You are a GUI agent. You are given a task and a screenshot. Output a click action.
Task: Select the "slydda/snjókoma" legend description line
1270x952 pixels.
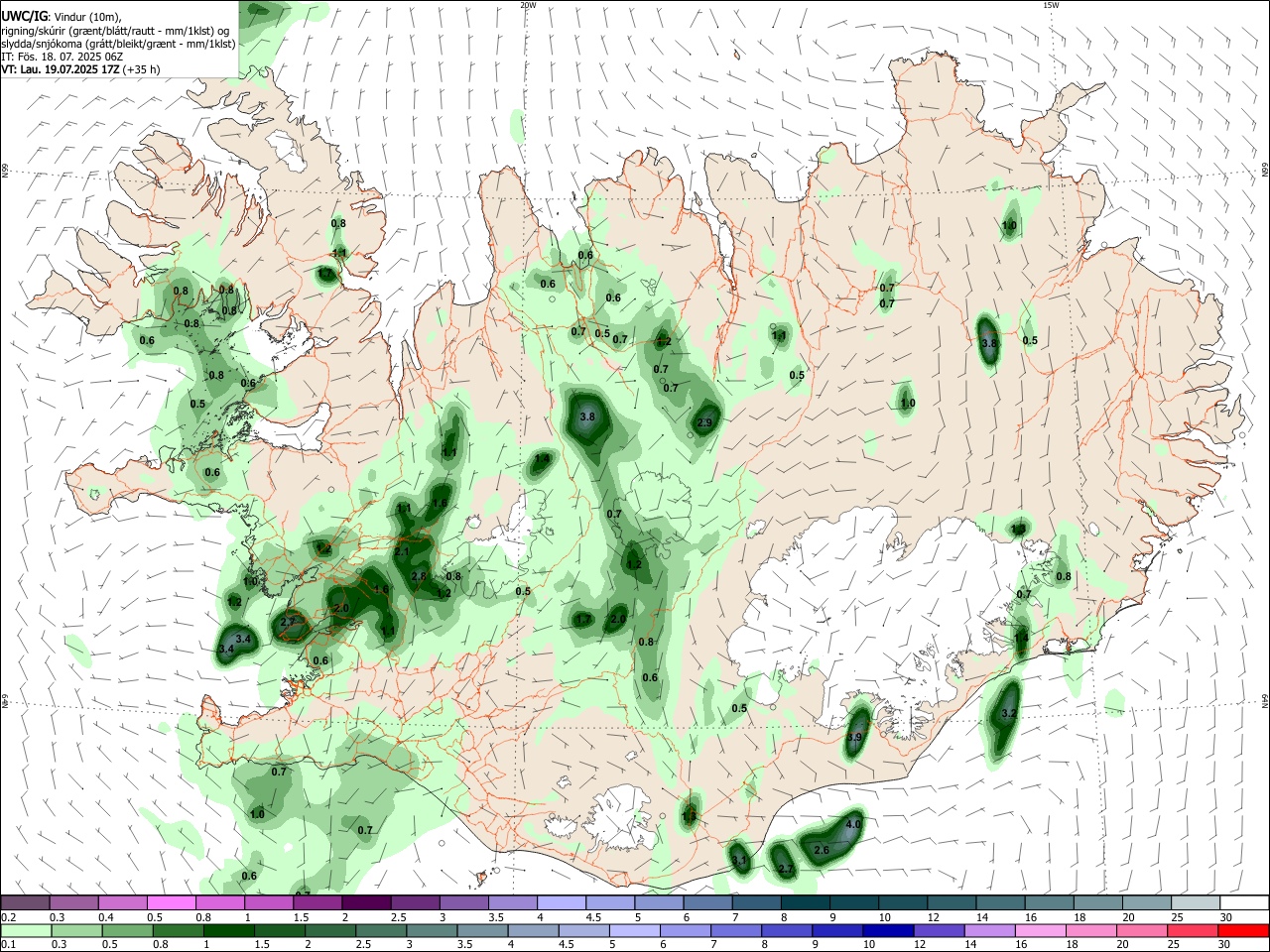pos(118,44)
